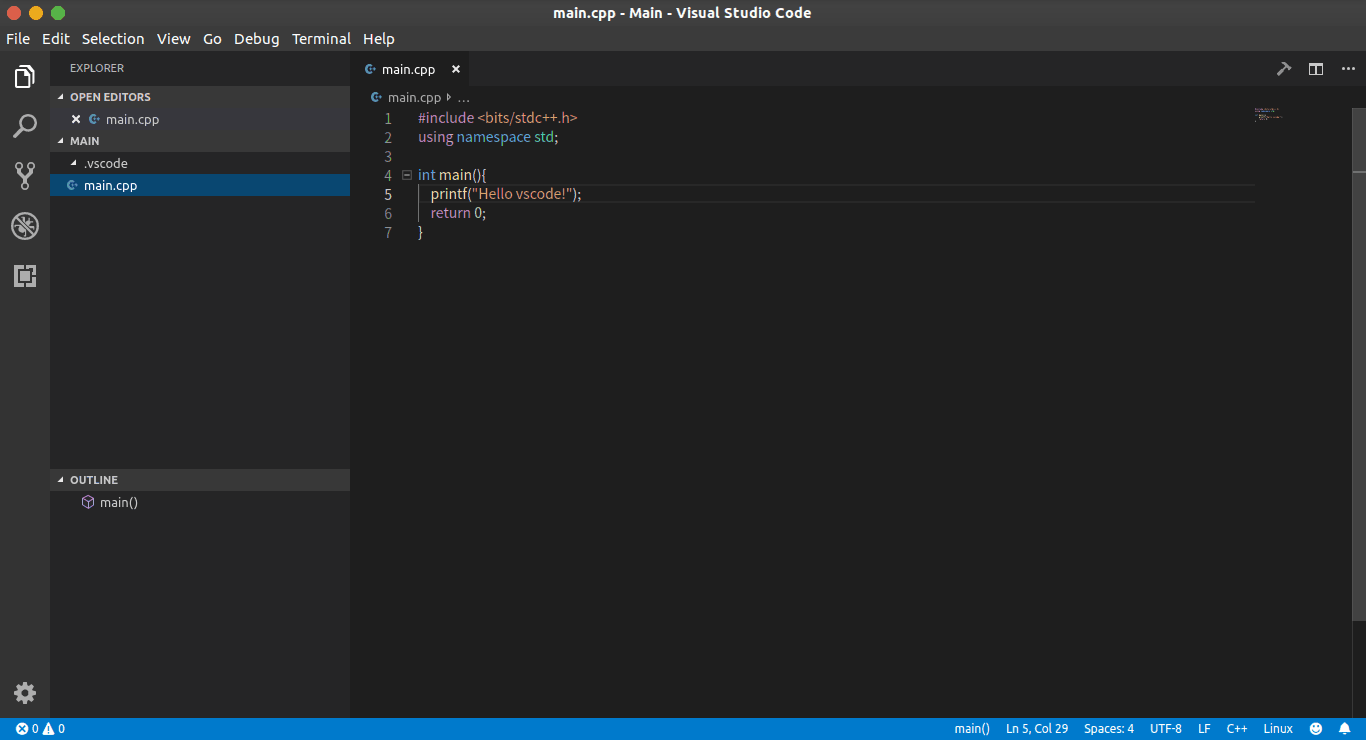1366x740 pixels.
Task: Open more editor actions with the ellipsis
Action: click(x=1347, y=68)
